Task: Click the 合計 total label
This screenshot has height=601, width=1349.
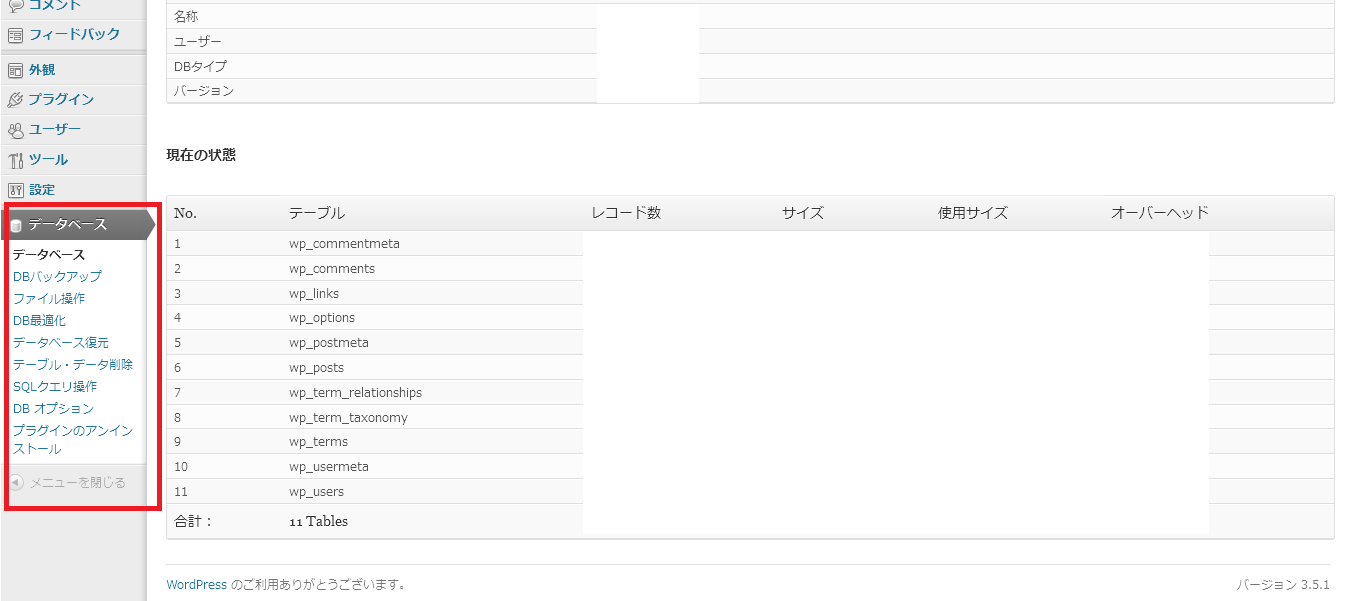Action: [x=194, y=522]
